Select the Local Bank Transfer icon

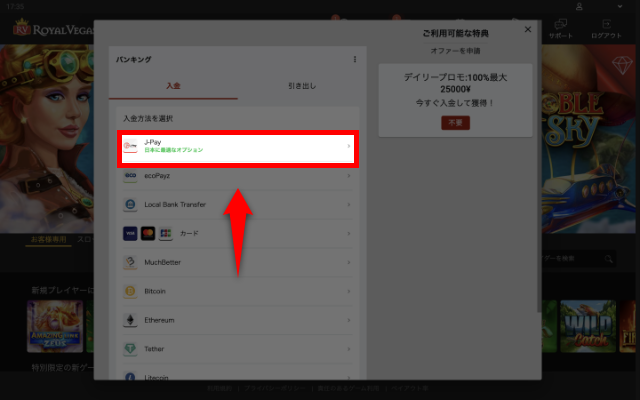[x=130, y=204]
